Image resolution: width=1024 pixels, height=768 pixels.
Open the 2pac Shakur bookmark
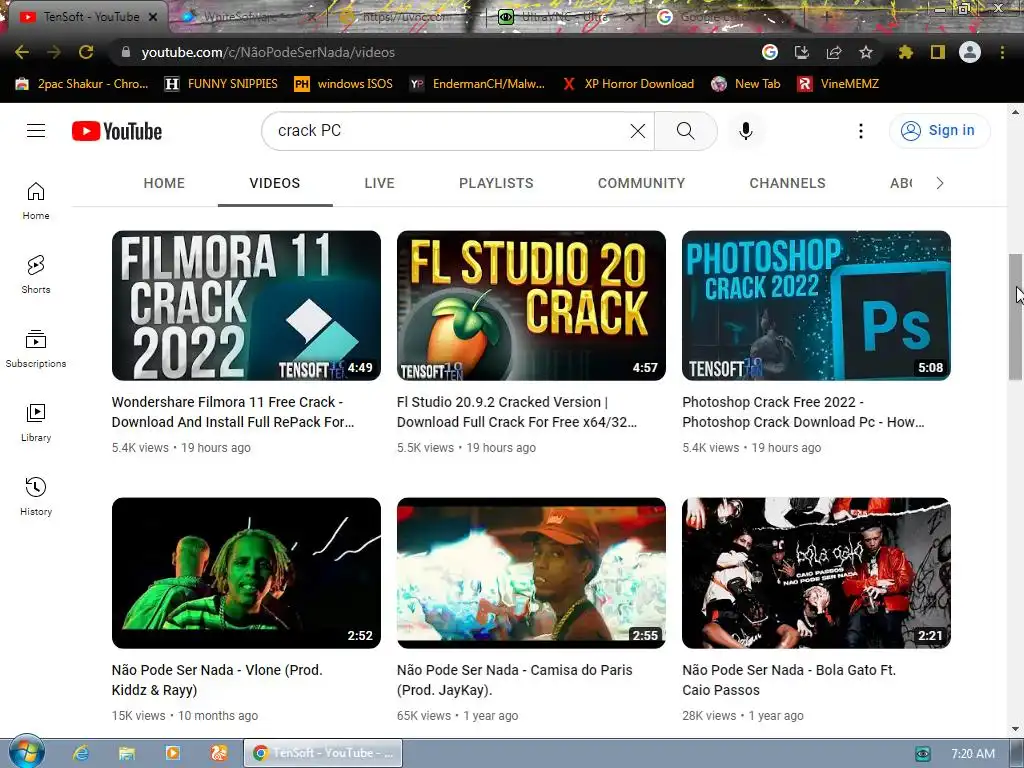coord(82,84)
